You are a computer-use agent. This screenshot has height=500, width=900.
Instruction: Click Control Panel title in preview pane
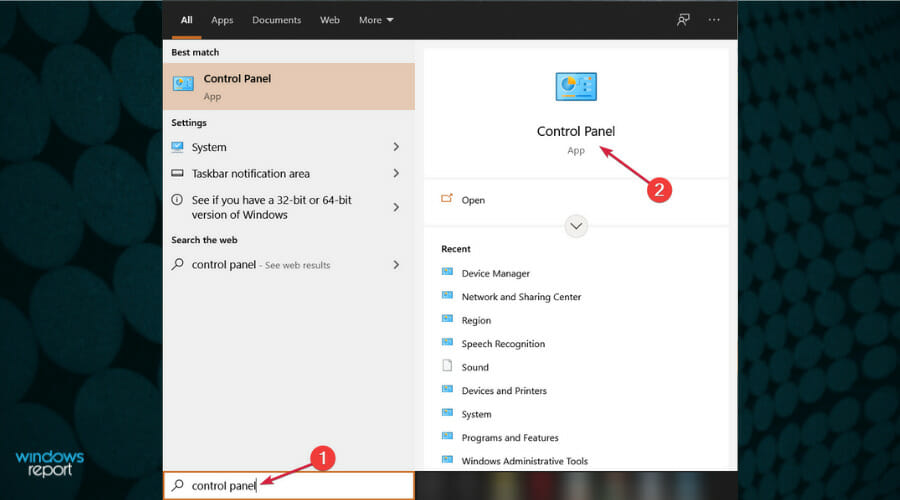tap(576, 131)
